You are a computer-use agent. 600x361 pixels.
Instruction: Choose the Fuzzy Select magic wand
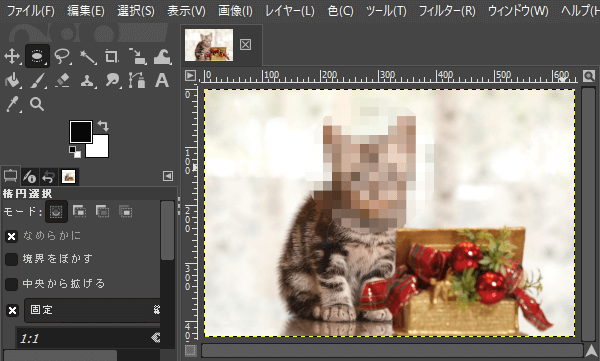(x=88, y=56)
